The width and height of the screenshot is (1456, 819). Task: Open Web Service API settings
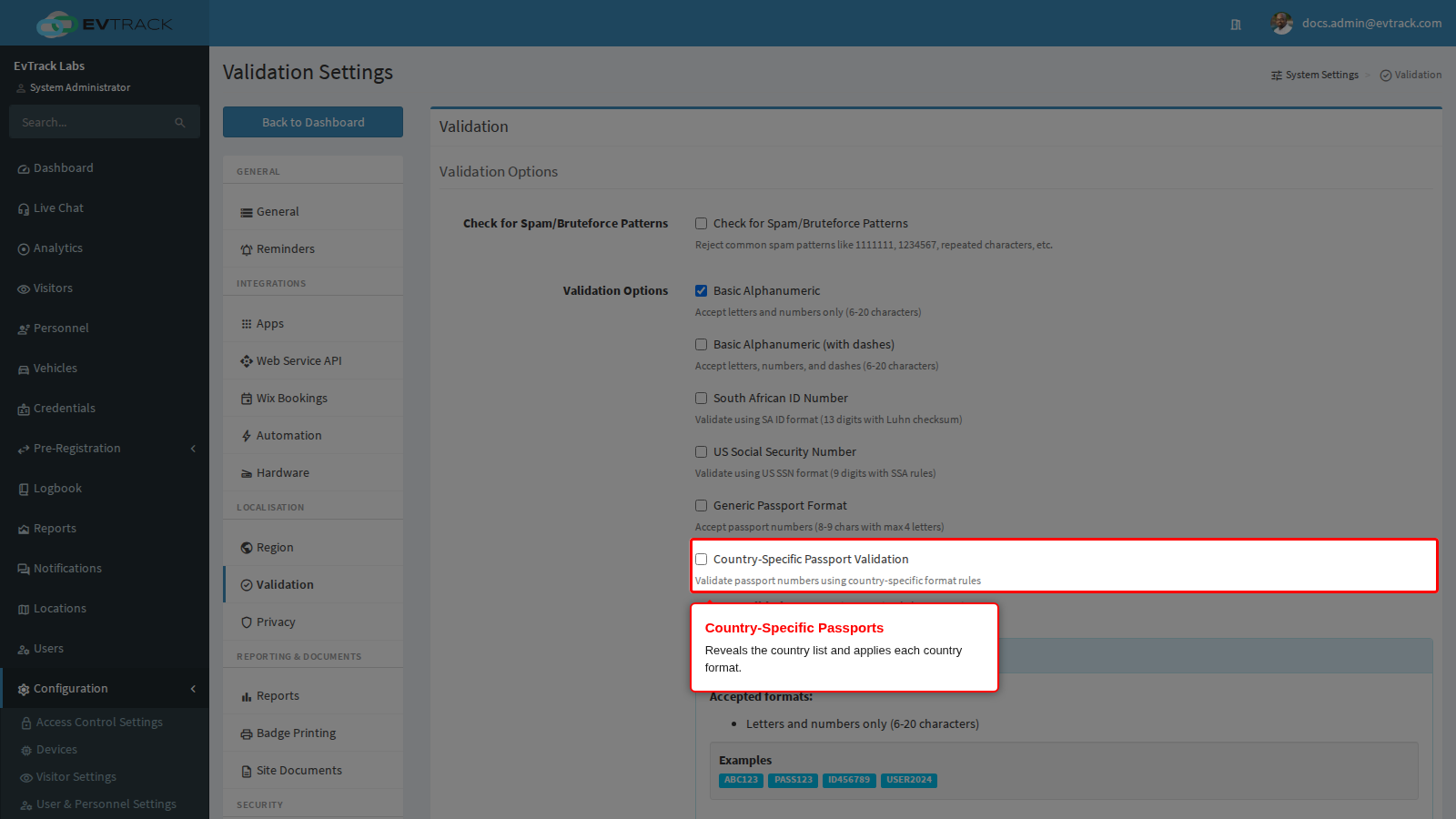[313, 361]
